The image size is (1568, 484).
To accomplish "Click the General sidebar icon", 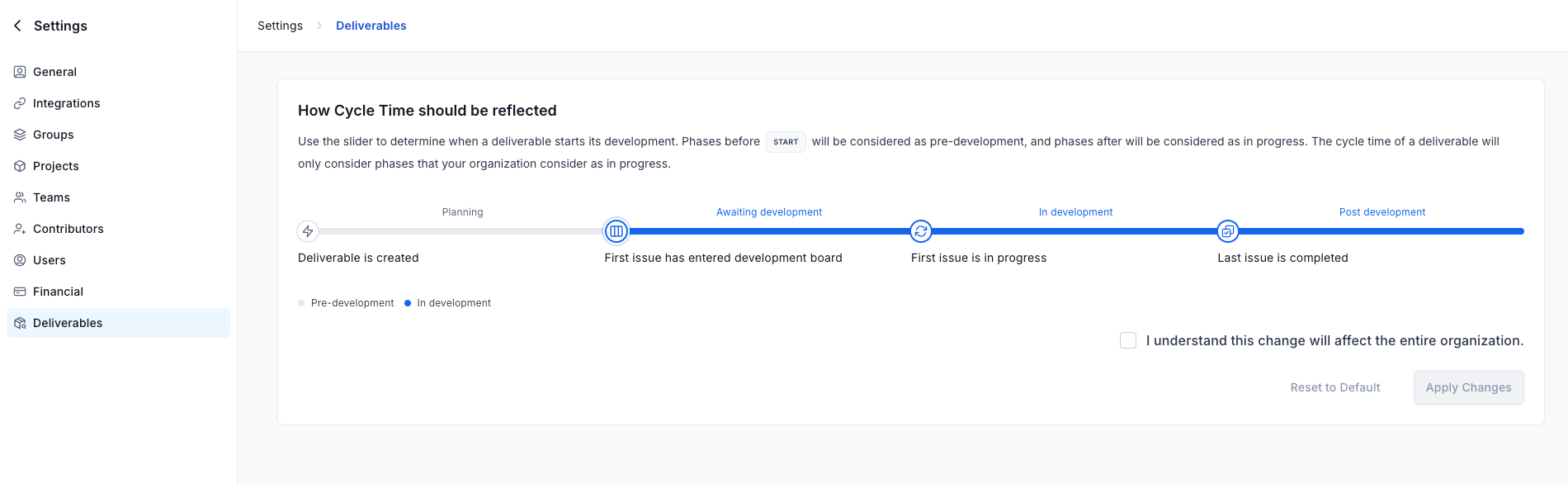I will (20, 72).
